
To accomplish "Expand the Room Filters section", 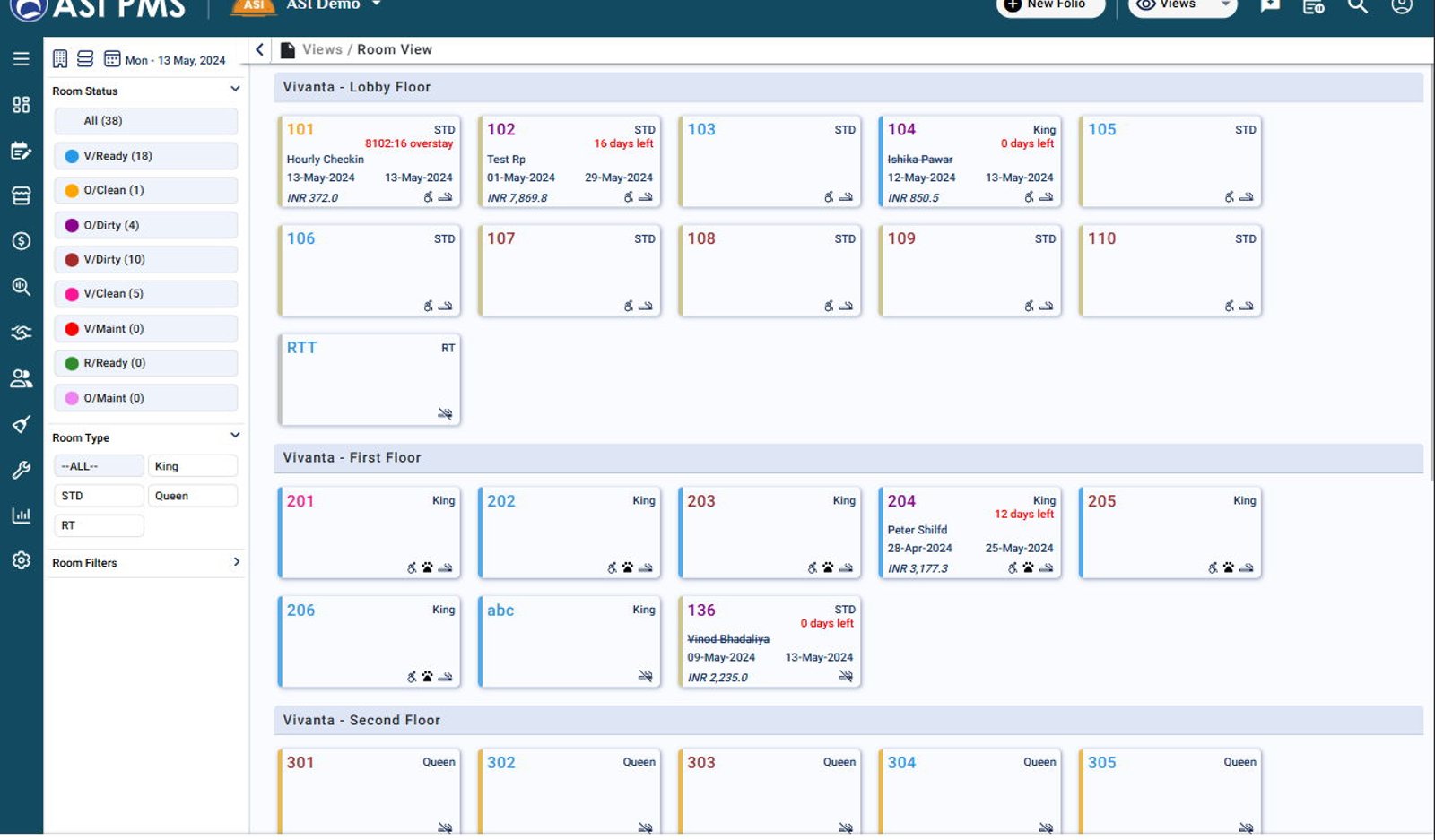I will tap(236, 562).
